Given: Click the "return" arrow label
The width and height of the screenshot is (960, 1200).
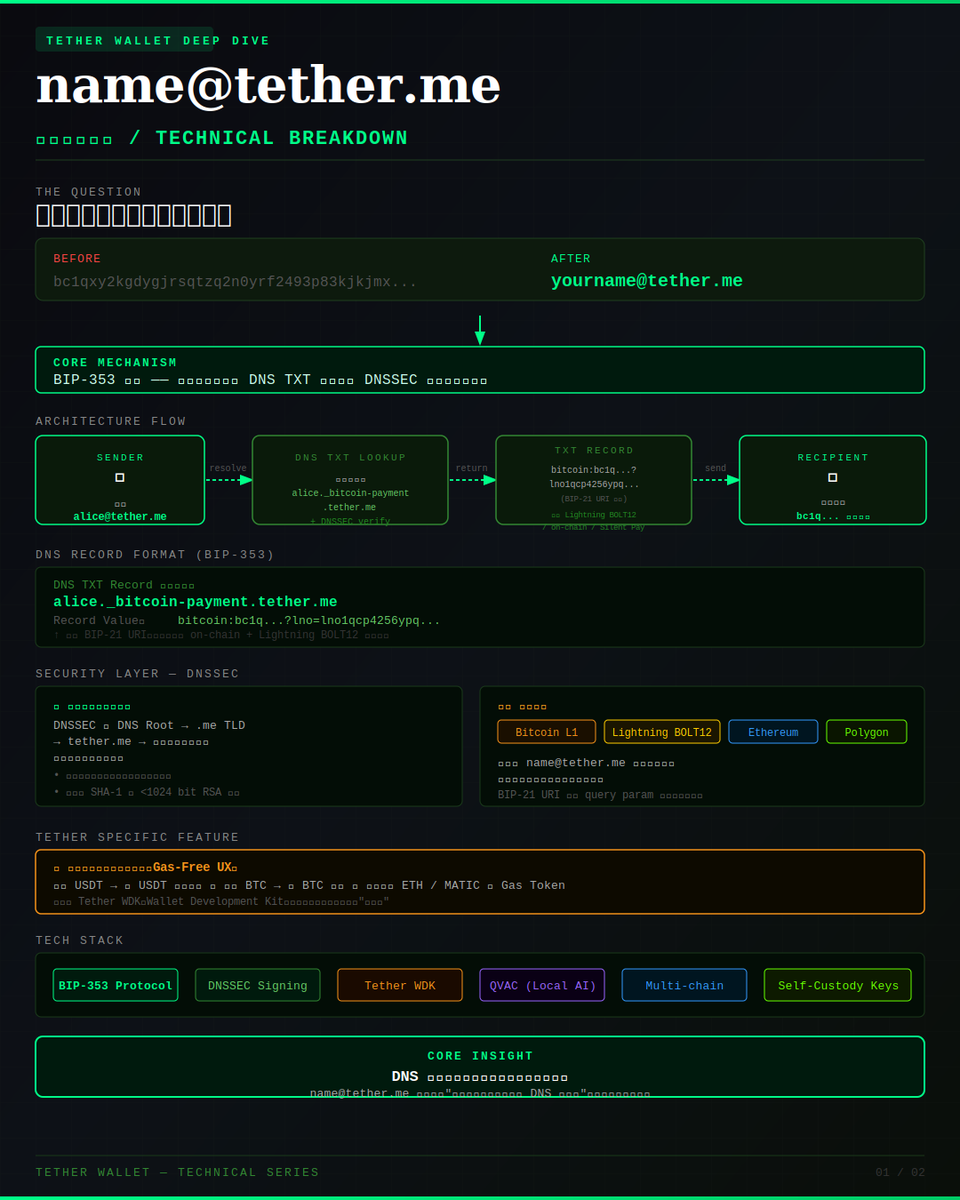Looking at the screenshot, I should tap(472, 468).
